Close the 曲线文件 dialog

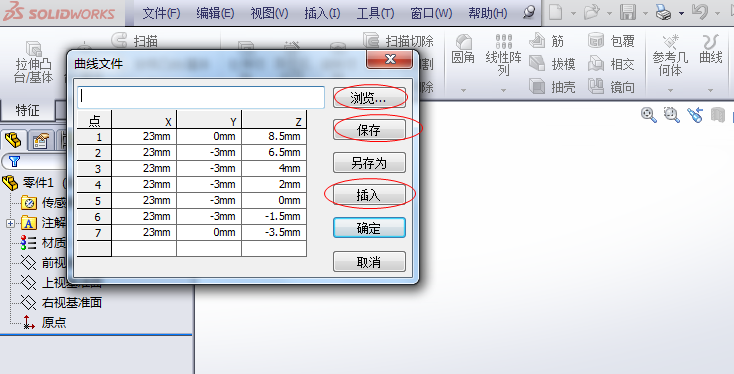(x=389, y=59)
